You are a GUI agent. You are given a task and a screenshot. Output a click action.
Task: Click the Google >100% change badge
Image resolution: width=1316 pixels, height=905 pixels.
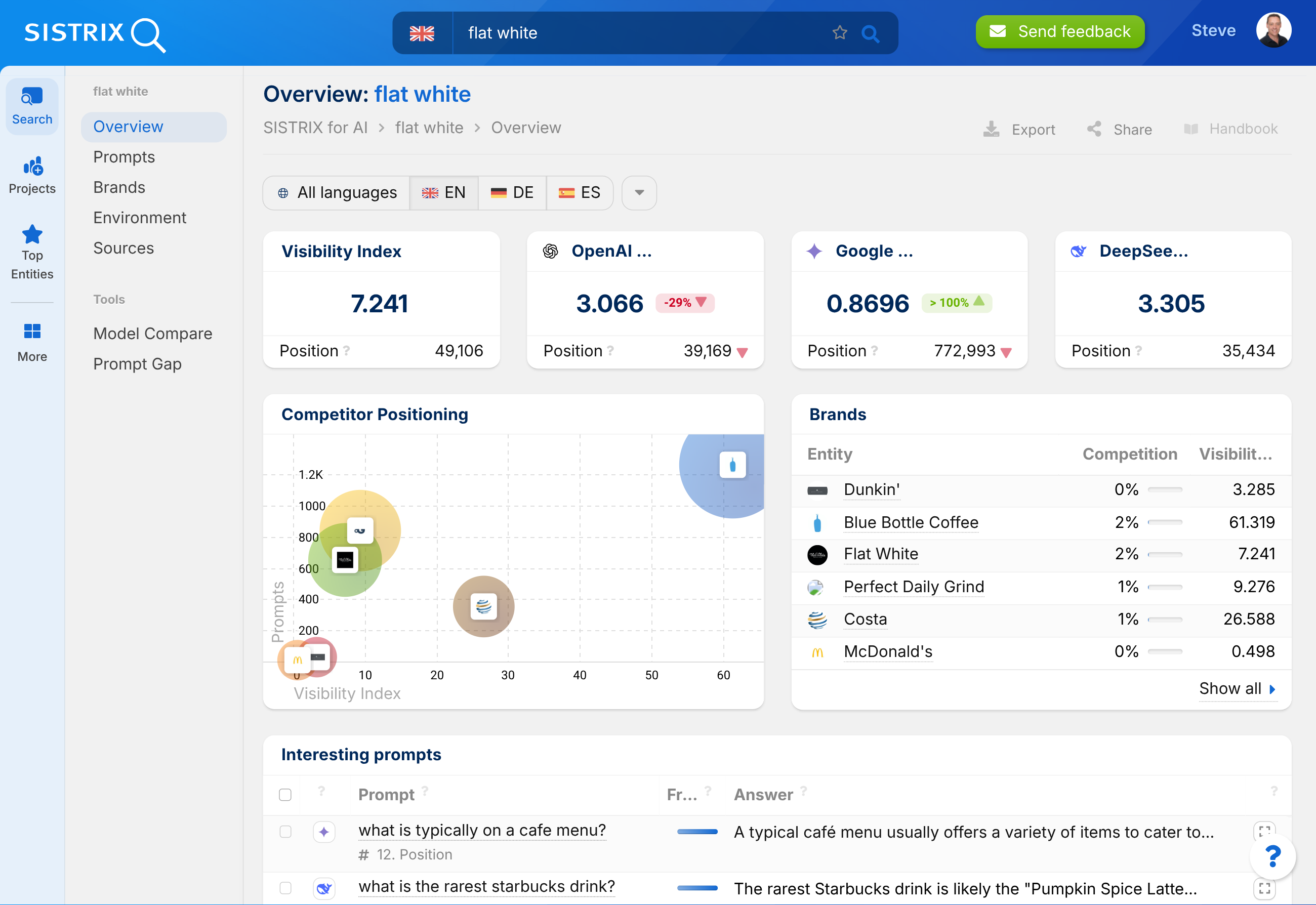[x=957, y=303]
